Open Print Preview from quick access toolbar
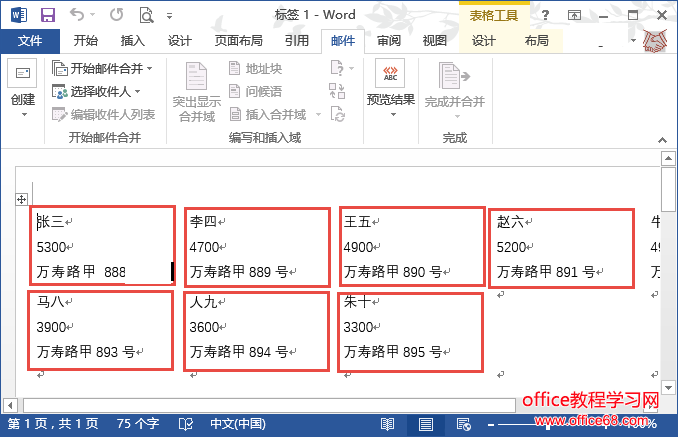The width and height of the screenshot is (678, 437). pos(146,16)
